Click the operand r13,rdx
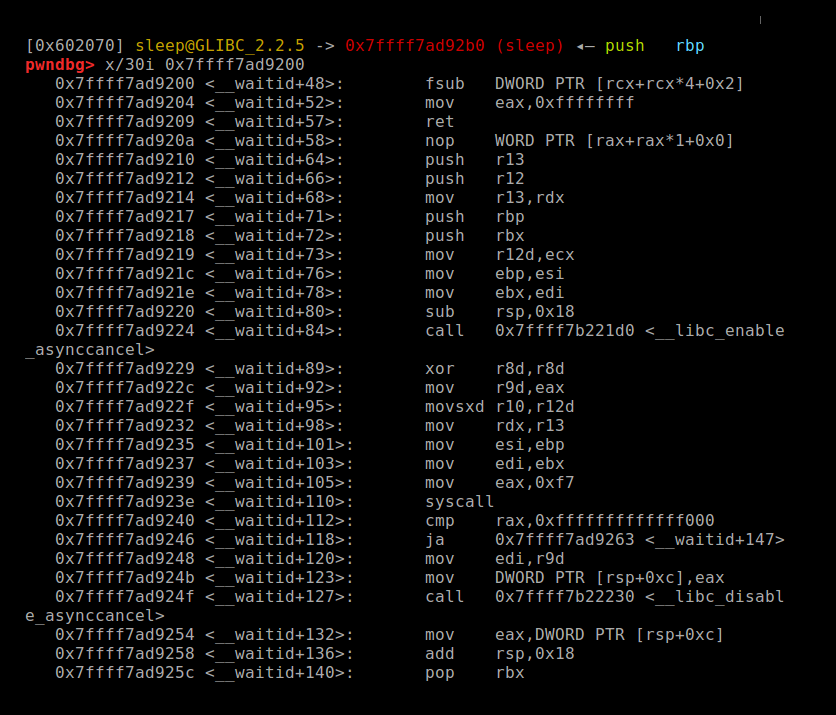This screenshot has width=836, height=715. [x=529, y=198]
